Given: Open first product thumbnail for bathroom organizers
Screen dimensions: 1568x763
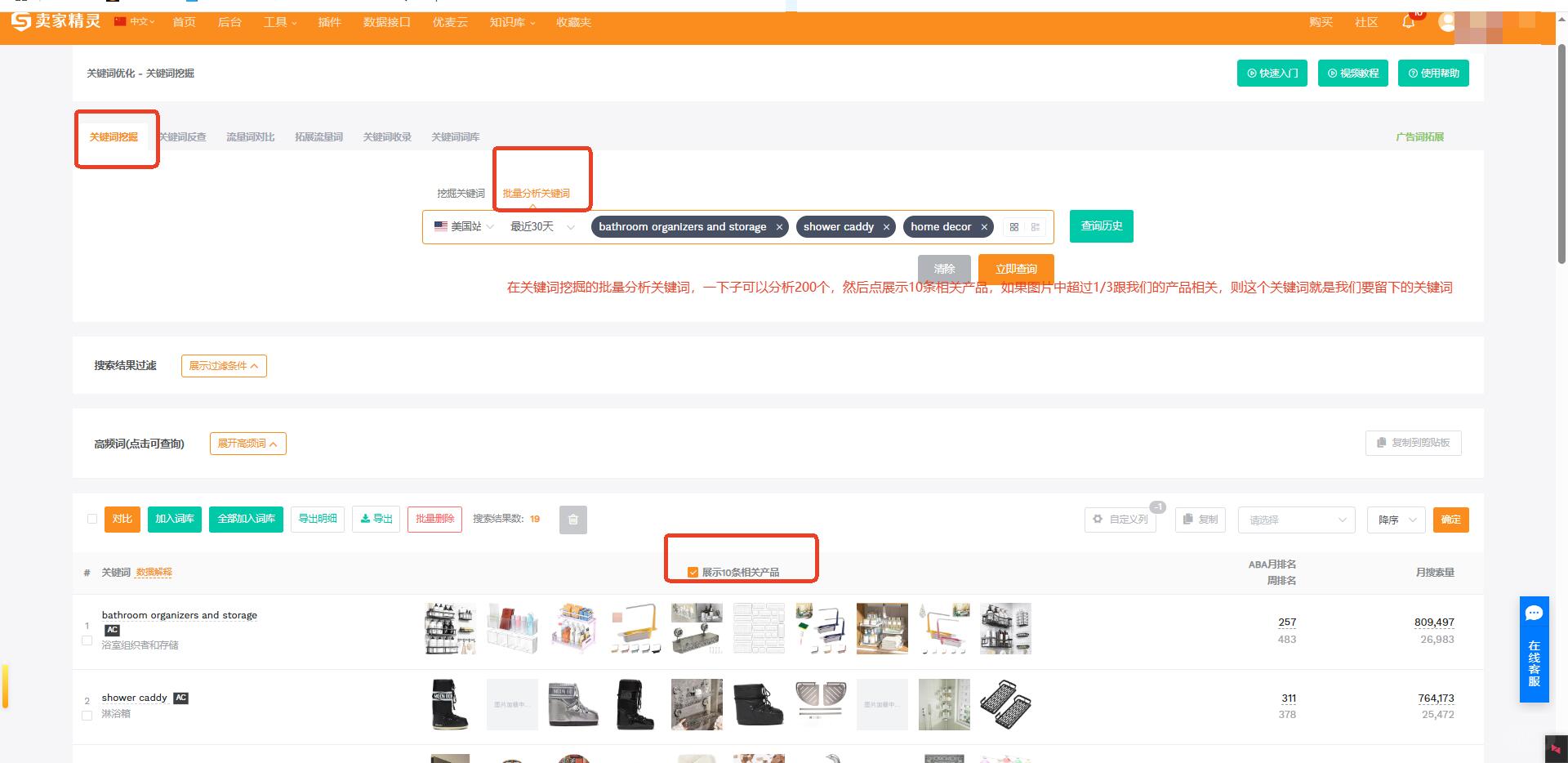Looking at the screenshot, I should (450, 628).
